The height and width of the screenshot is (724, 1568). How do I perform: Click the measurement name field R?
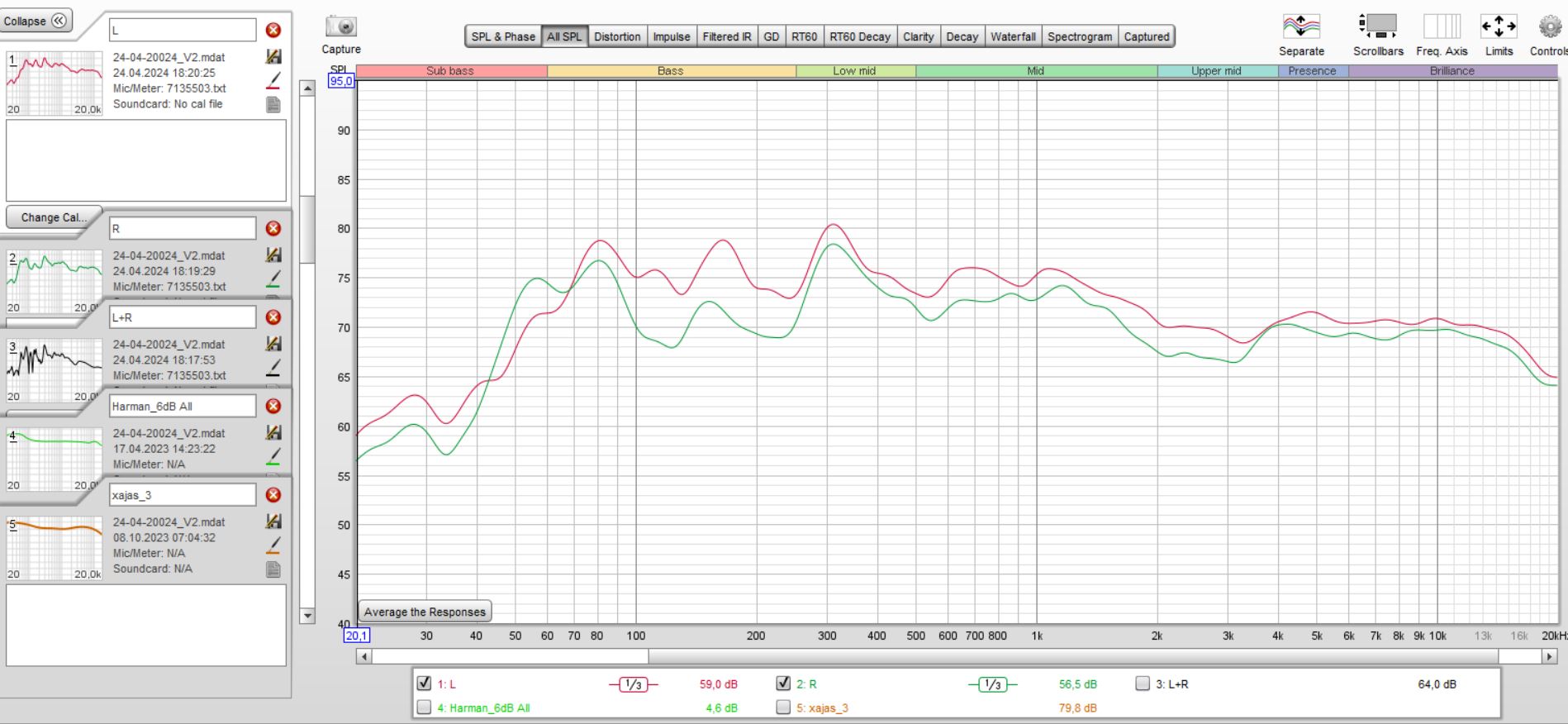tap(183, 228)
